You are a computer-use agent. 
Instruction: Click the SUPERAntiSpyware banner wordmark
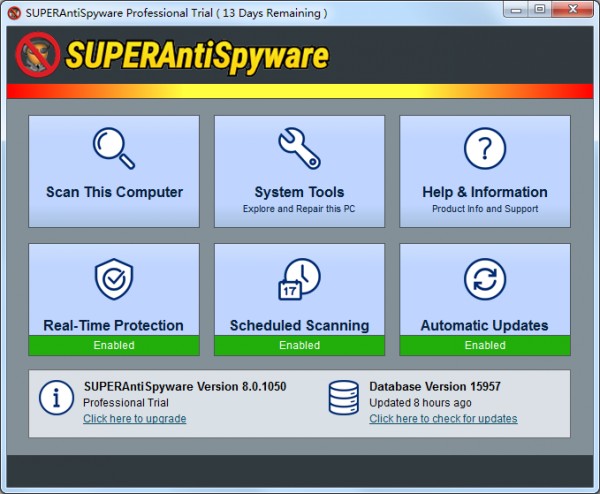(x=197, y=57)
